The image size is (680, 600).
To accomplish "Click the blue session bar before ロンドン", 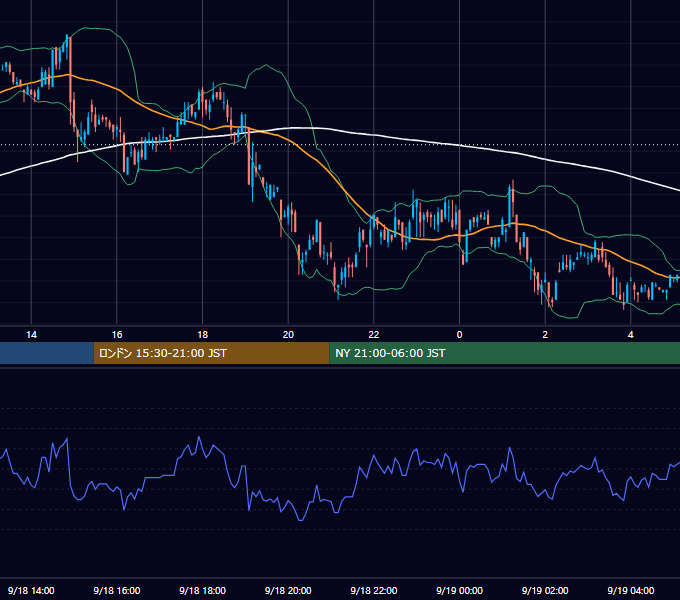I will (x=47, y=353).
